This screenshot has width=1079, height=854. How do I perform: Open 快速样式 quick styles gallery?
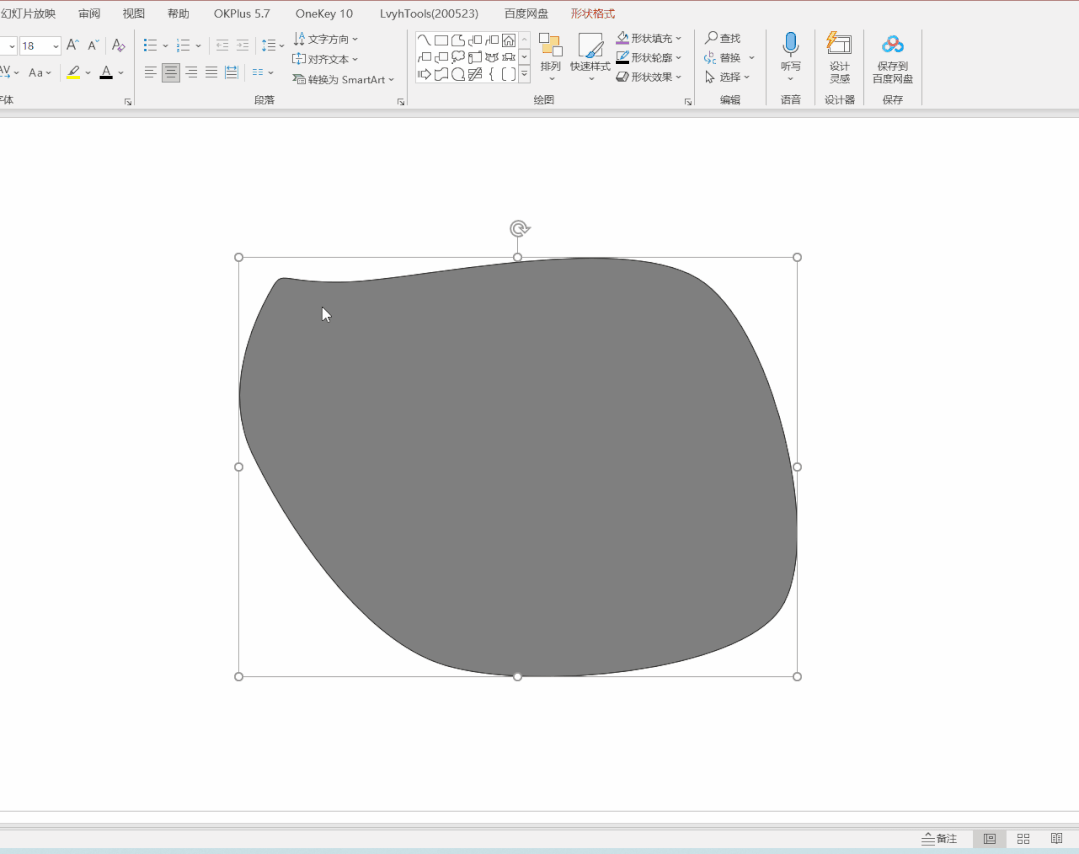(590, 57)
